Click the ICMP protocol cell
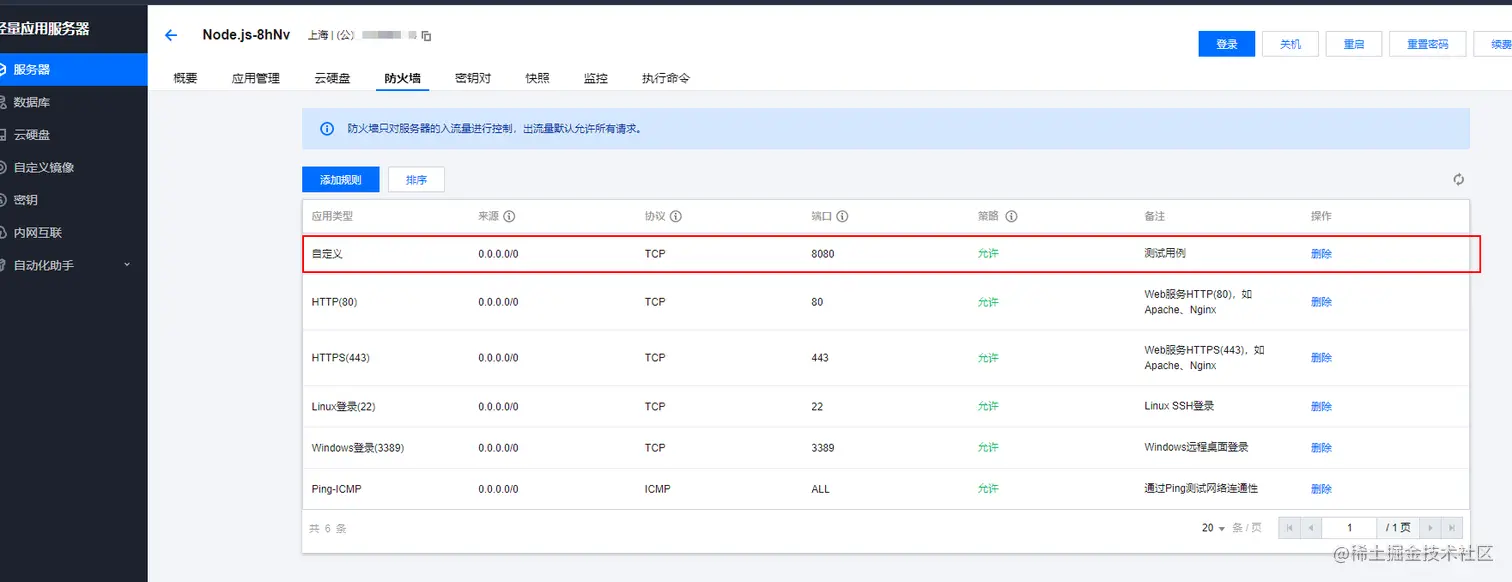Screen dimensions: 1512x582 (658, 489)
